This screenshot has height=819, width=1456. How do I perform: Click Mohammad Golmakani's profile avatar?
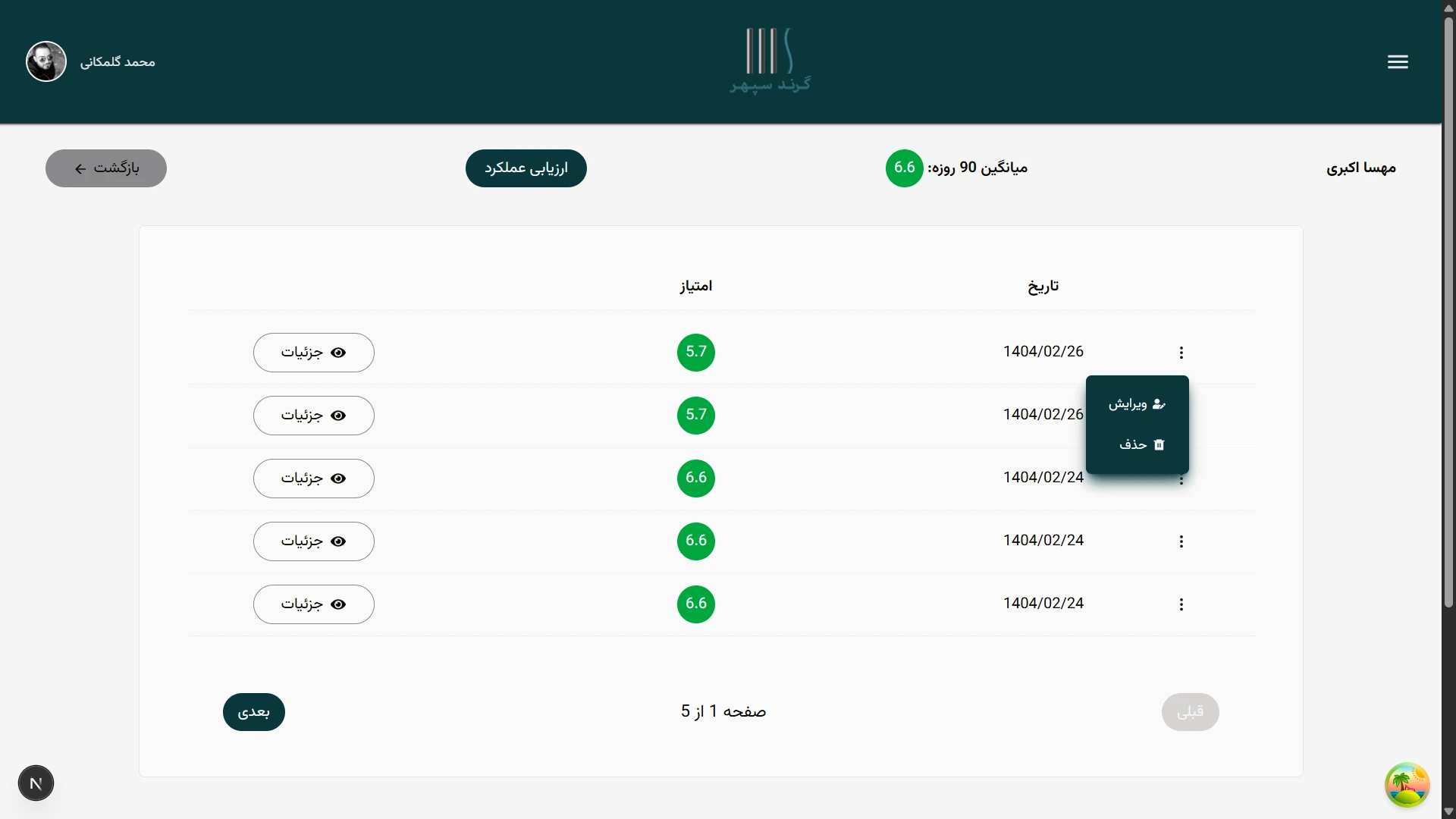pyautogui.click(x=46, y=61)
